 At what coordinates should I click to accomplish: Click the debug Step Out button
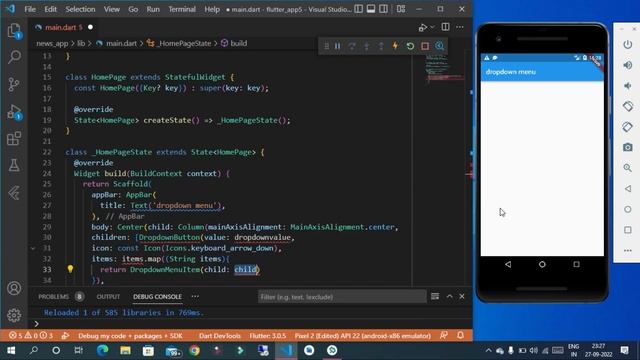point(381,46)
